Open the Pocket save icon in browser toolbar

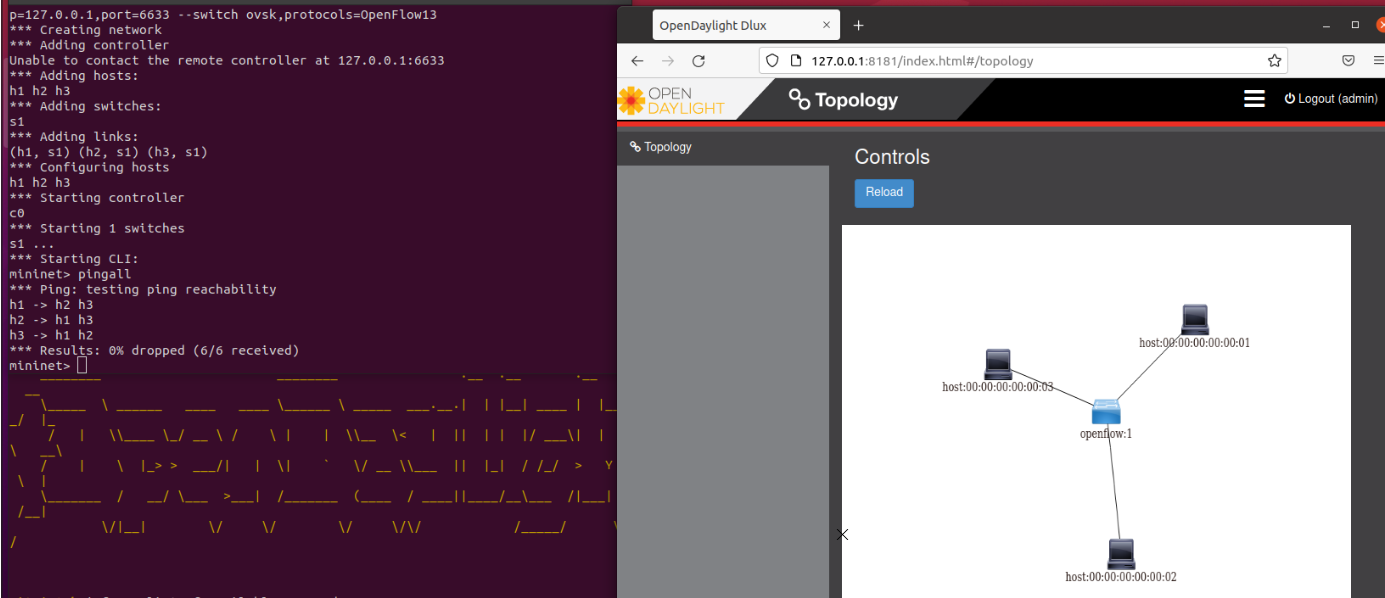coord(1348,61)
